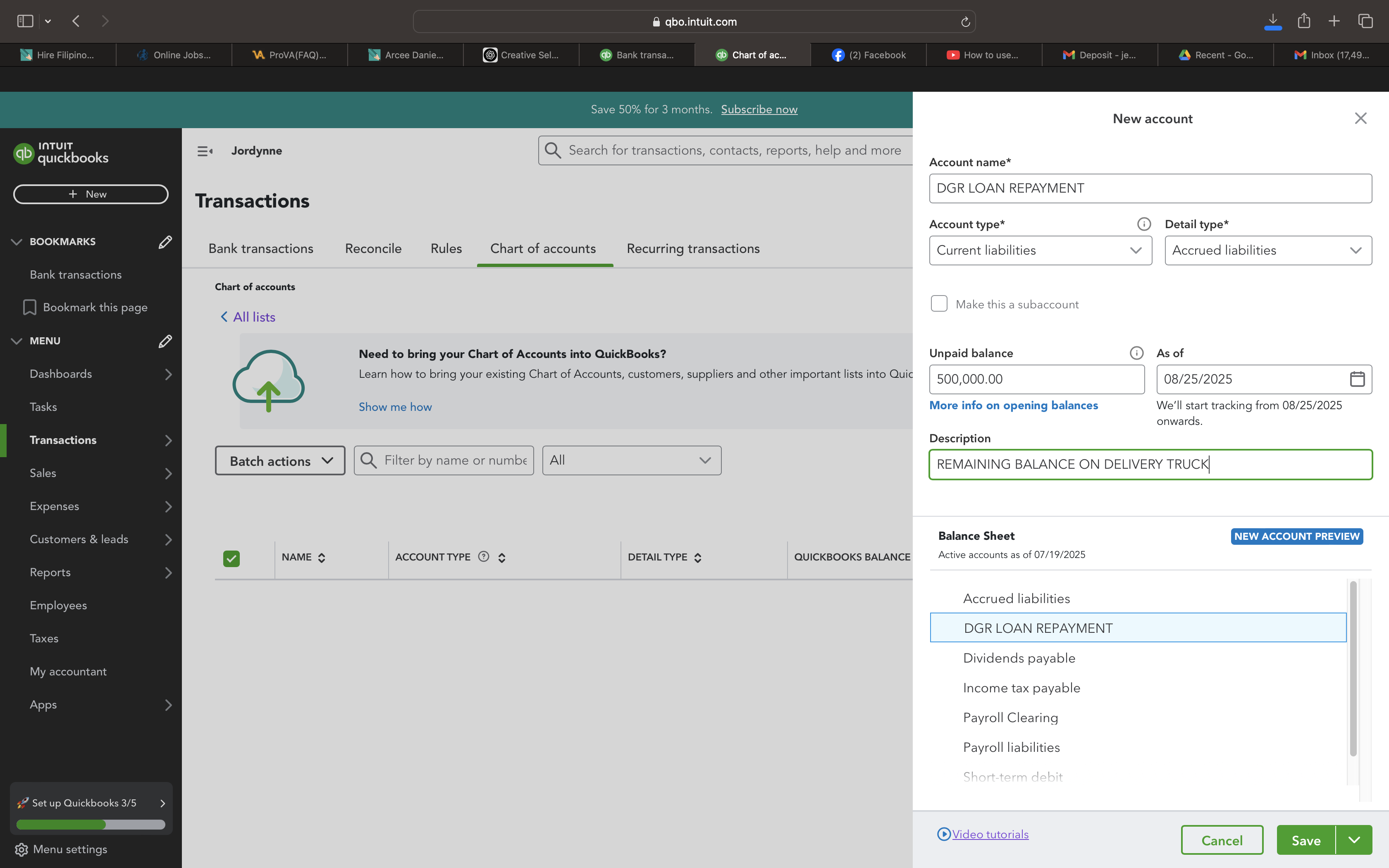The image size is (1389, 868).
Task: Switch to the Bank transa... browser tab
Action: [x=637, y=55]
